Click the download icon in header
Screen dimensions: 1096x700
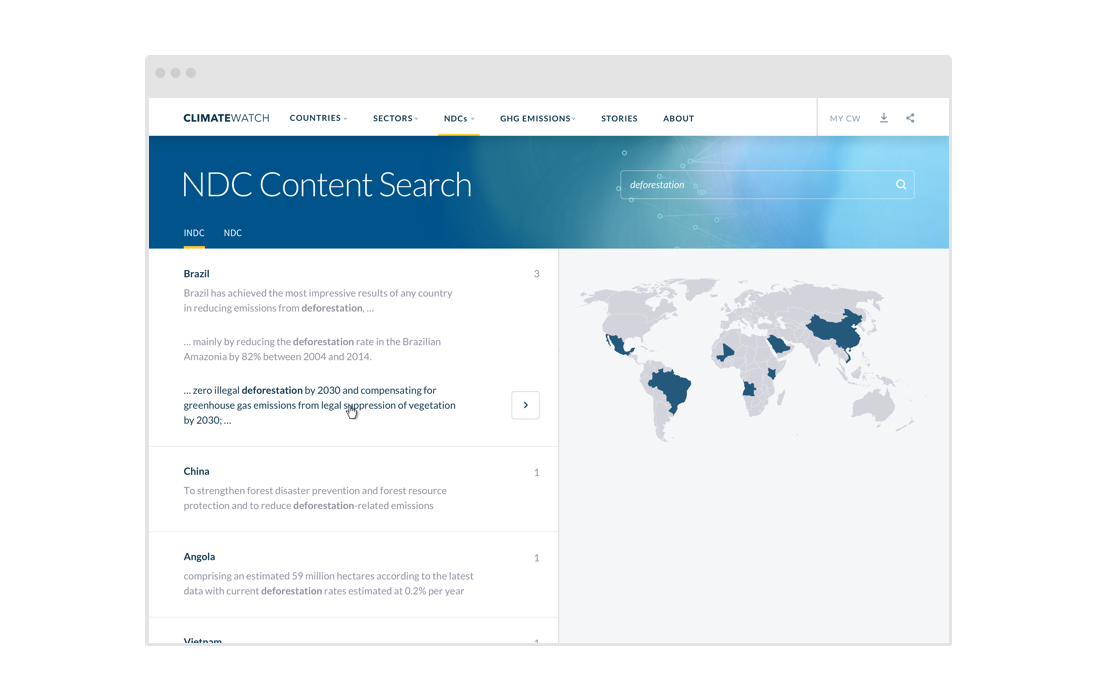pyautogui.click(x=884, y=118)
